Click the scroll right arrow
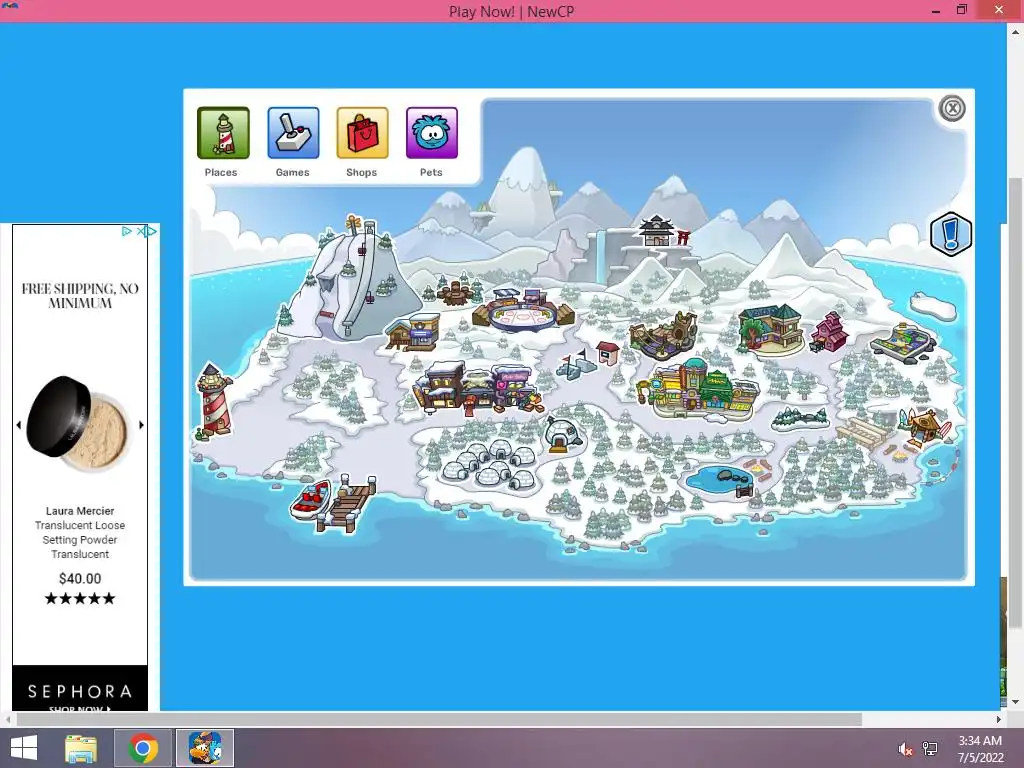Screen dimensions: 1024x768 pos(999,719)
